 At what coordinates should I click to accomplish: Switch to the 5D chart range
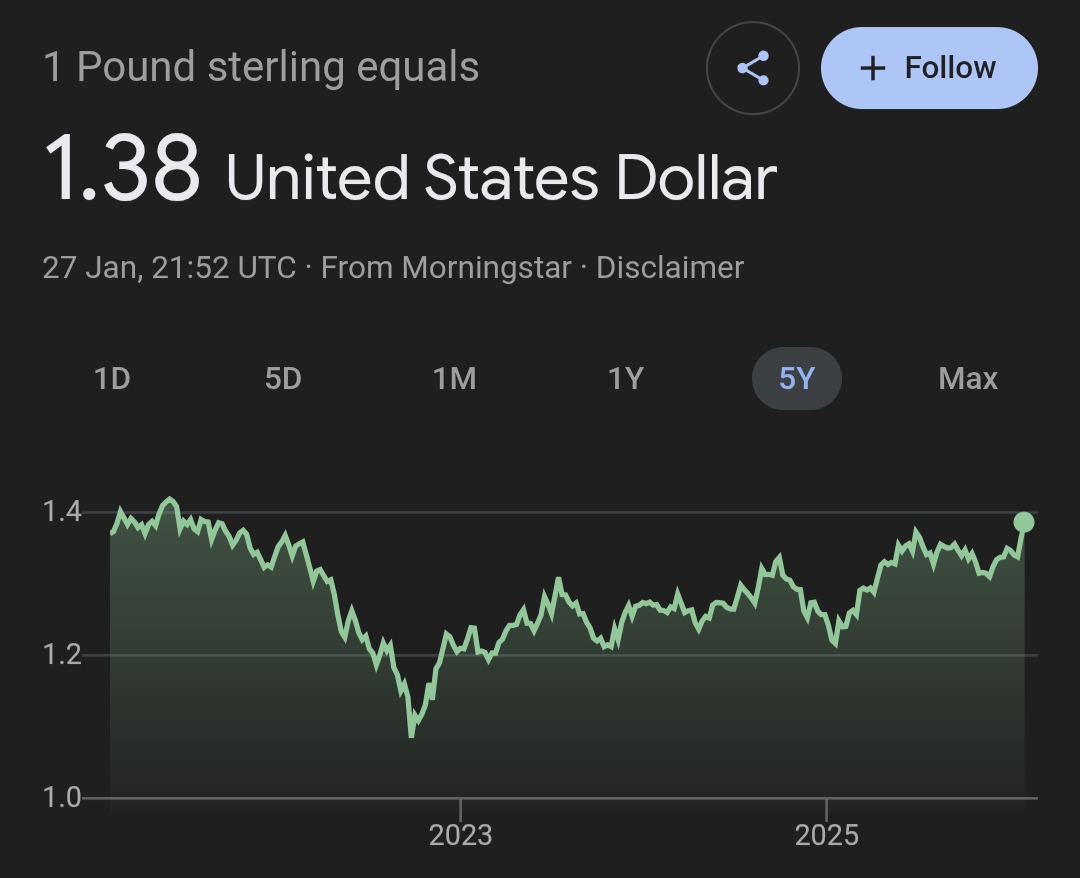pyautogui.click(x=283, y=379)
